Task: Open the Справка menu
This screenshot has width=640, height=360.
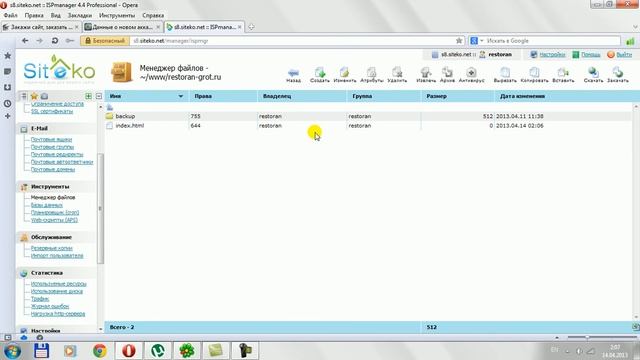Action: point(153,15)
